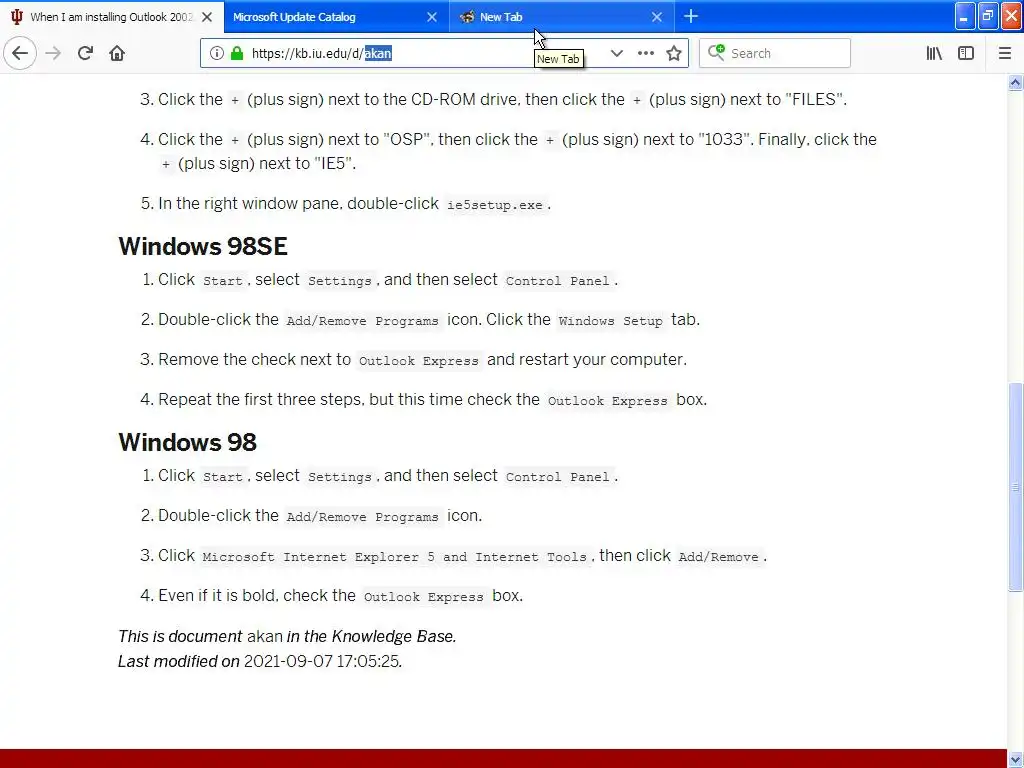
Task: Open page actions three-dot menu
Action: pos(645,54)
